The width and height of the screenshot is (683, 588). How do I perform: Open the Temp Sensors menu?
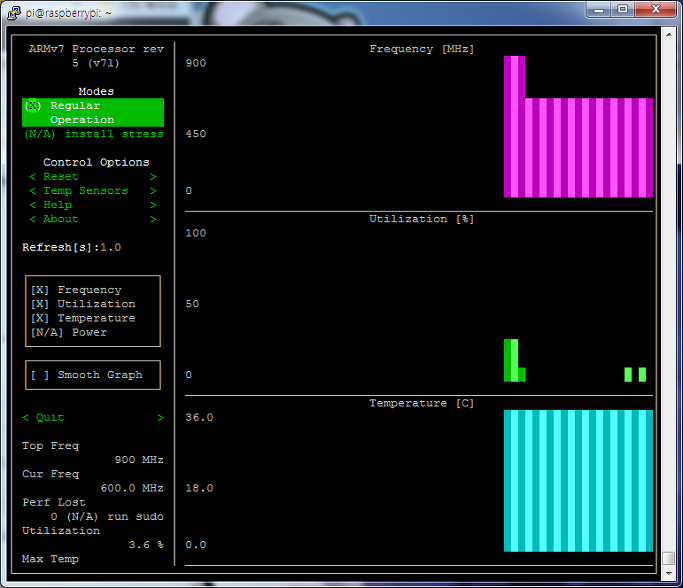[93, 191]
